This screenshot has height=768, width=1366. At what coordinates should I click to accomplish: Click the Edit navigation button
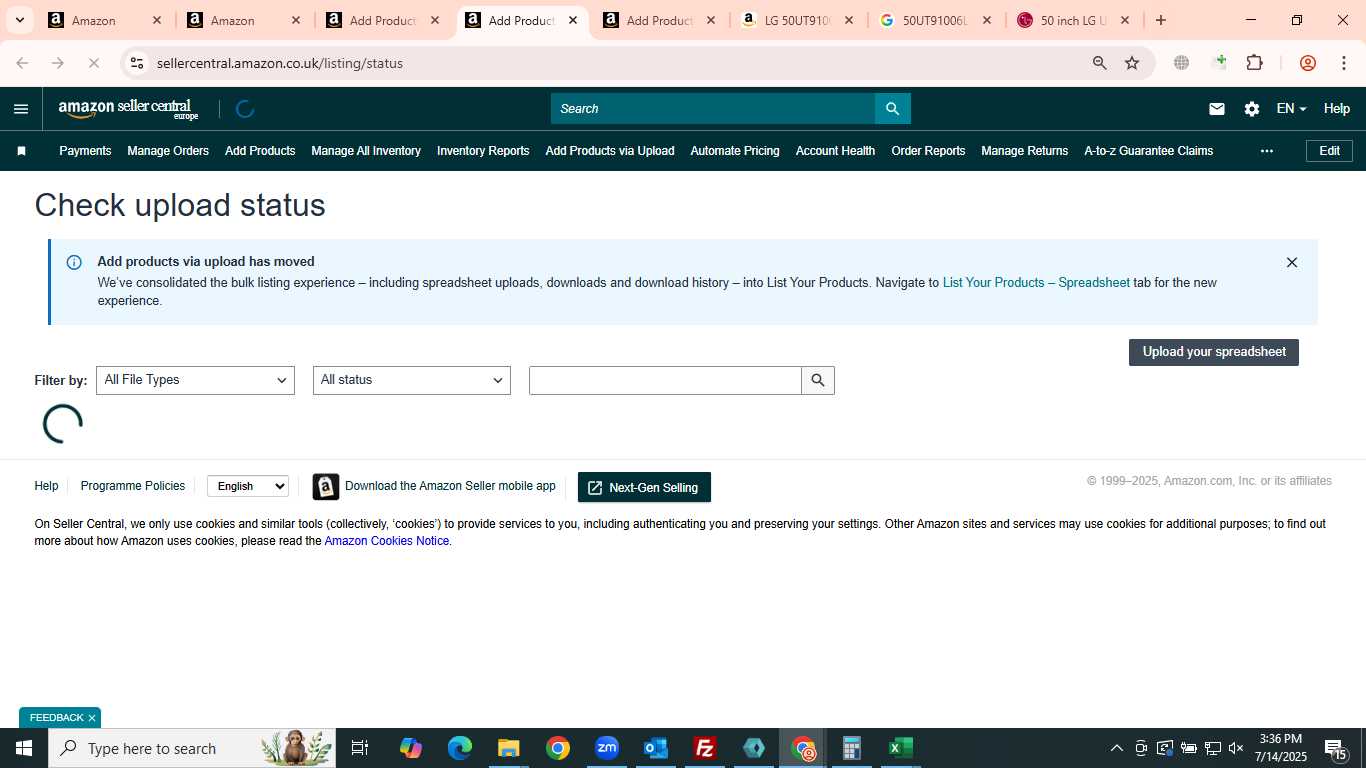point(1329,151)
